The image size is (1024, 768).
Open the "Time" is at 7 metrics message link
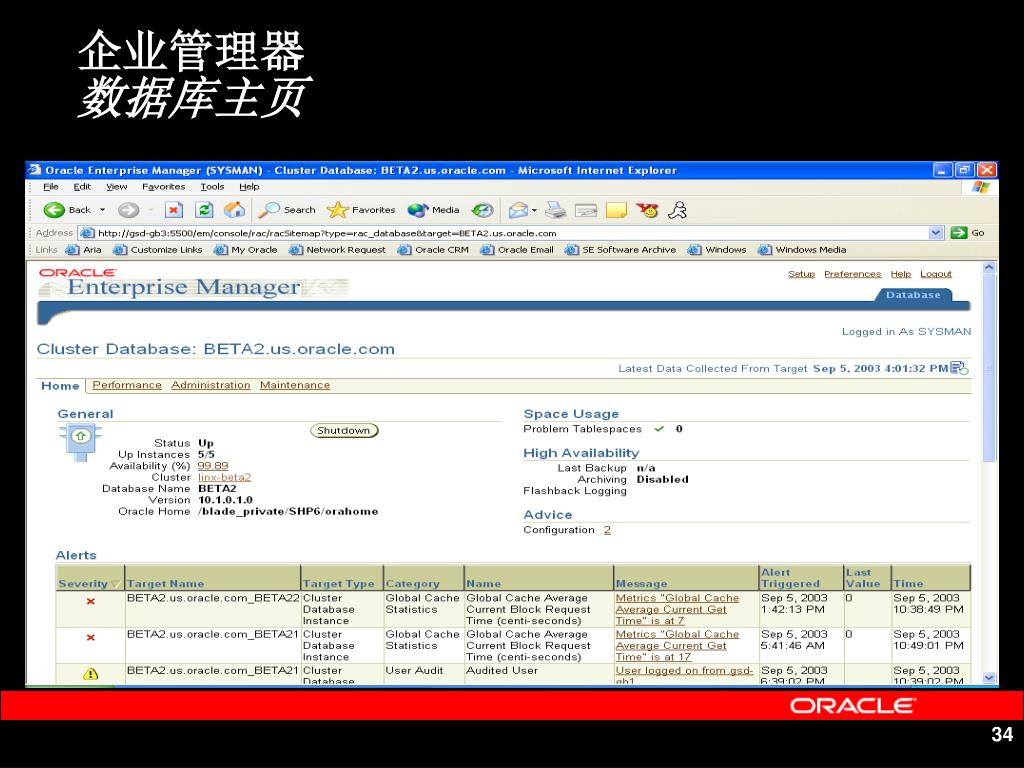(677, 609)
